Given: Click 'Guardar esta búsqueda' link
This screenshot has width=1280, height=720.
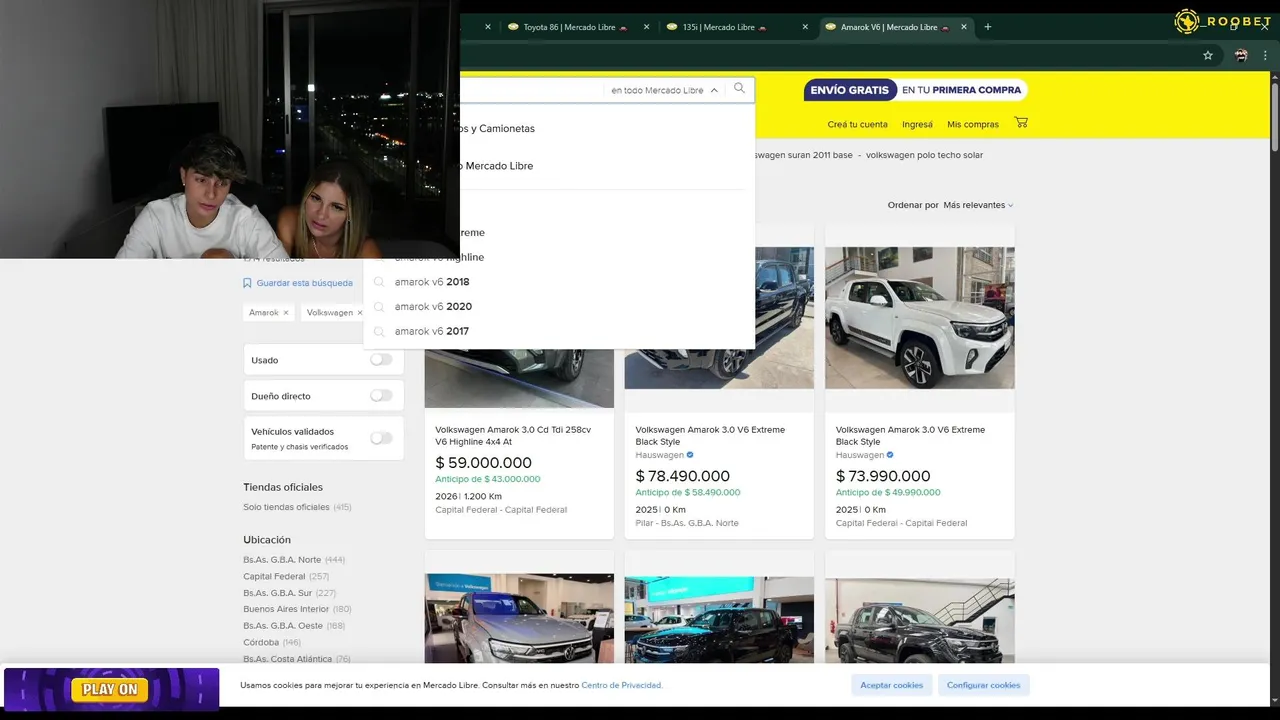Looking at the screenshot, I should 304,283.
